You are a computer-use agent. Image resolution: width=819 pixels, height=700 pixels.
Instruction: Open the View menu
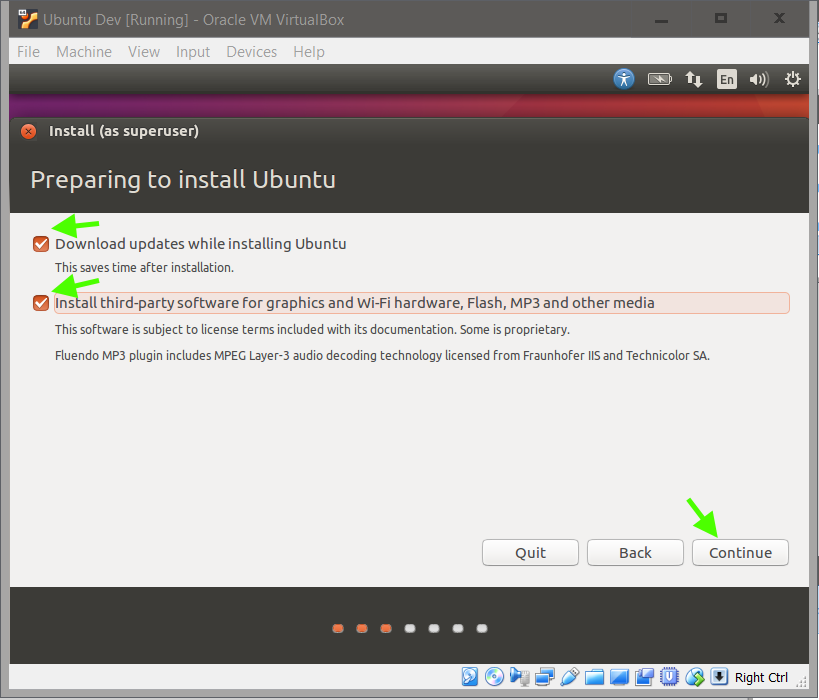[x=144, y=52]
